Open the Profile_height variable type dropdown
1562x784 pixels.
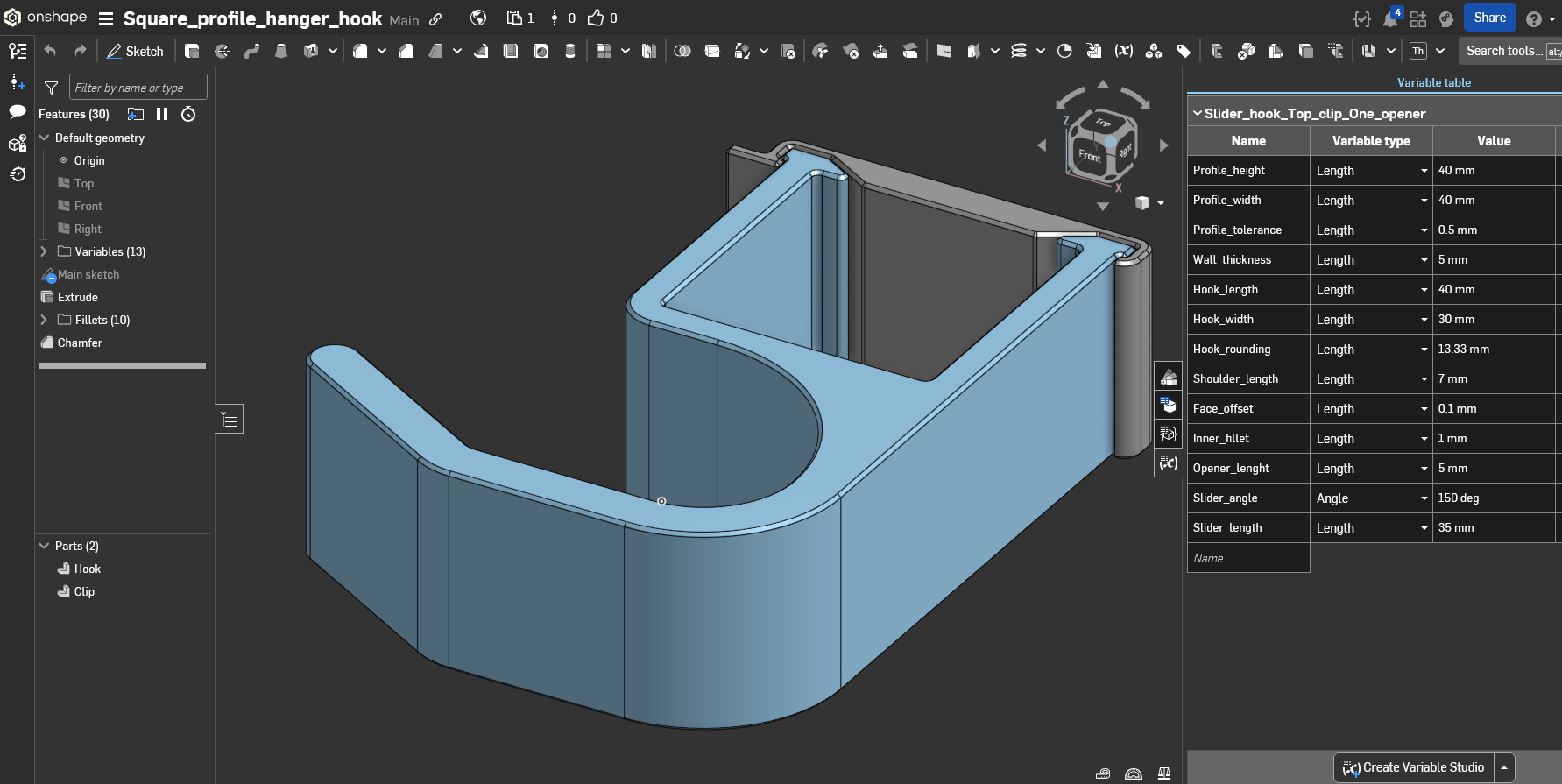tap(1371, 171)
